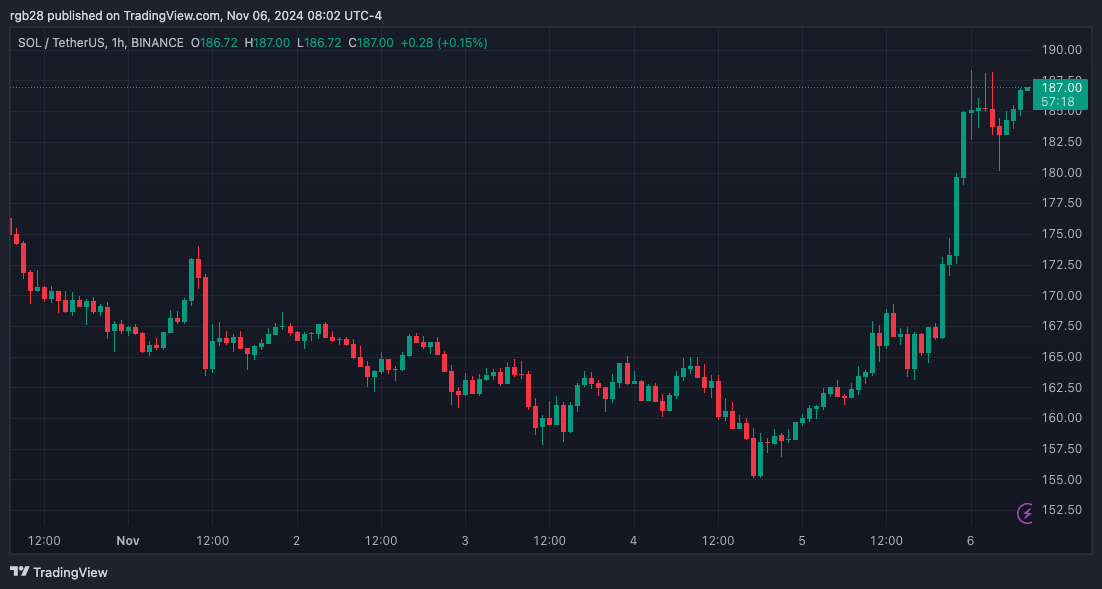Click the purple lightning bolt icon
Screen dimensions: 1102x589
pyautogui.click(x=1025, y=513)
